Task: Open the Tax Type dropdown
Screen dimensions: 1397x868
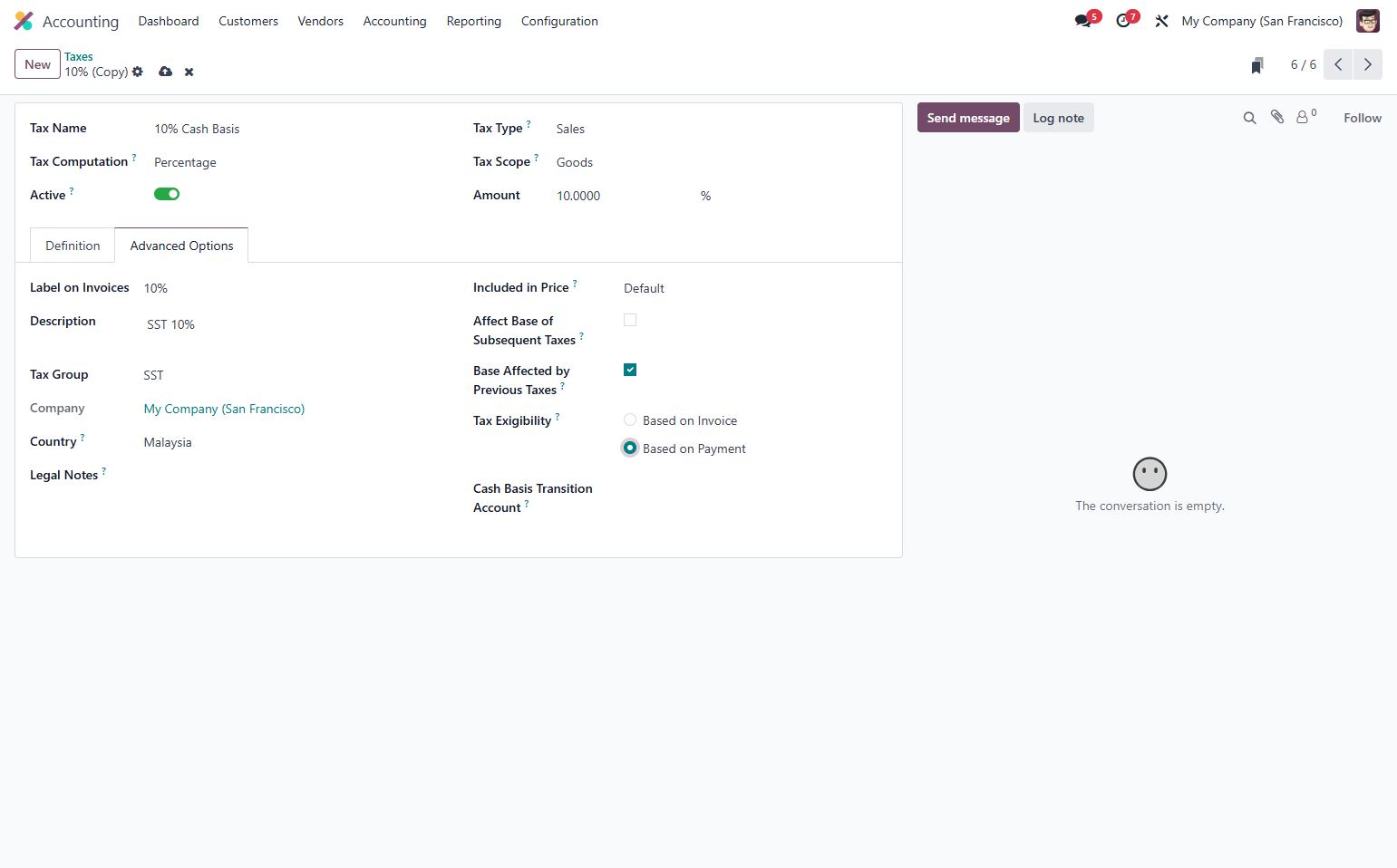Action: pos(720,129)
